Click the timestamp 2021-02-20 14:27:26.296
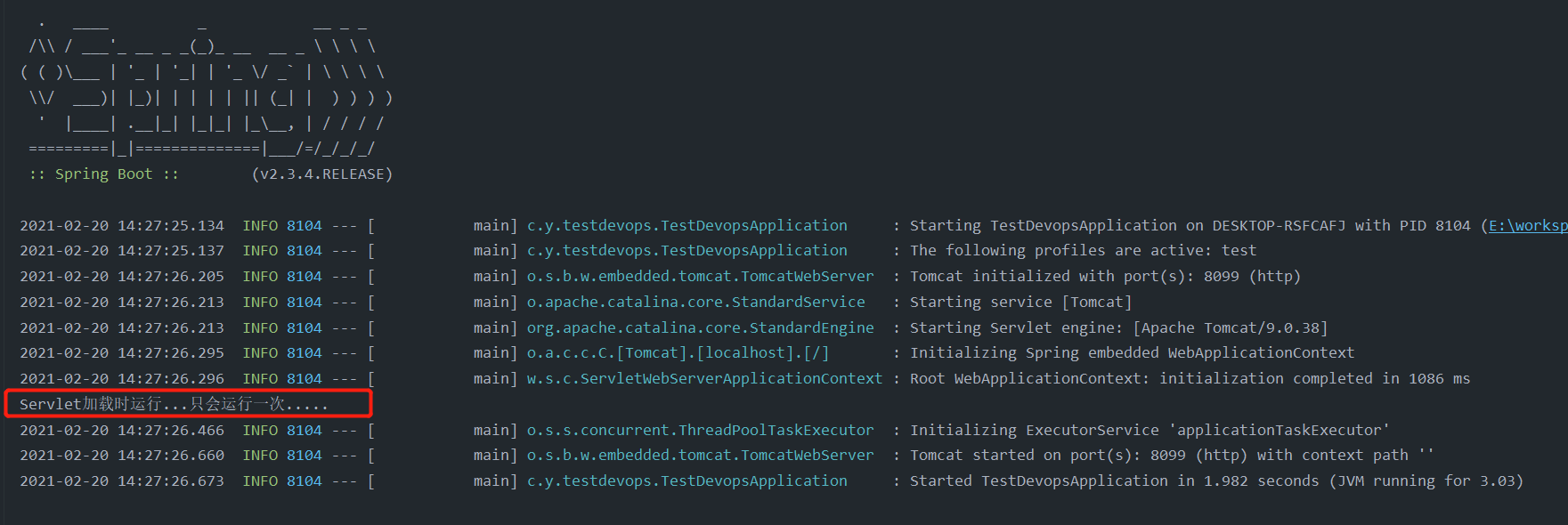 (x=122, y=379)
